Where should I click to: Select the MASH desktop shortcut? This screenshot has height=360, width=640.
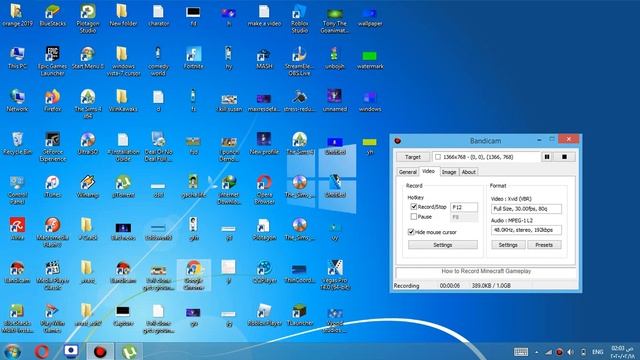pos(264,58)
